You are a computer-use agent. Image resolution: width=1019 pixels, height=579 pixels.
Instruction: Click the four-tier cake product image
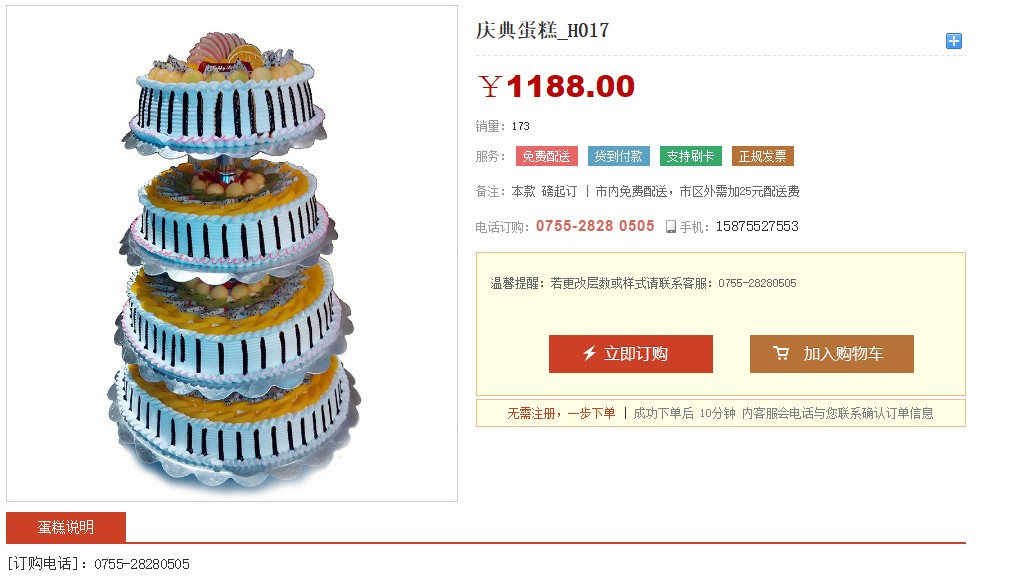tap(232, 253)
